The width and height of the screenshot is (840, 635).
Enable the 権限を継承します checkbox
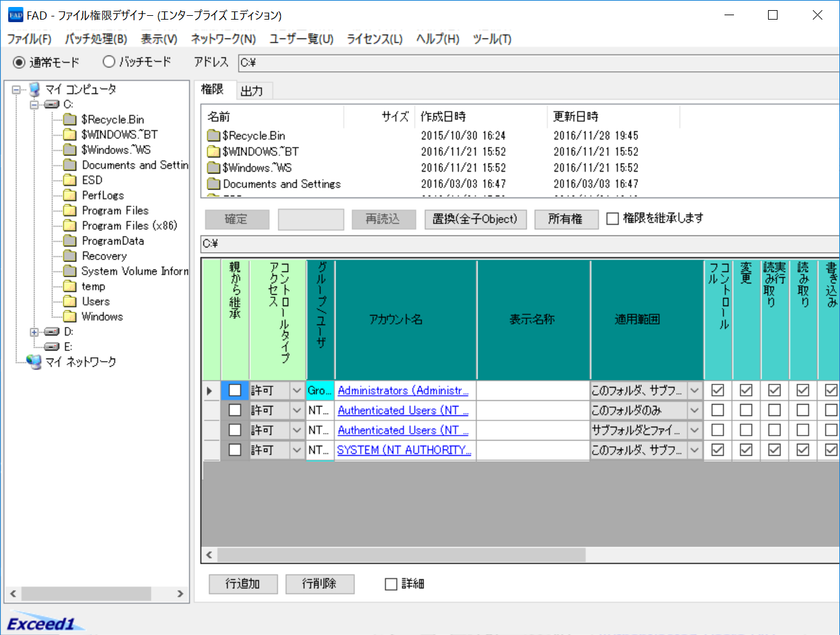click(x=612, y=219)
